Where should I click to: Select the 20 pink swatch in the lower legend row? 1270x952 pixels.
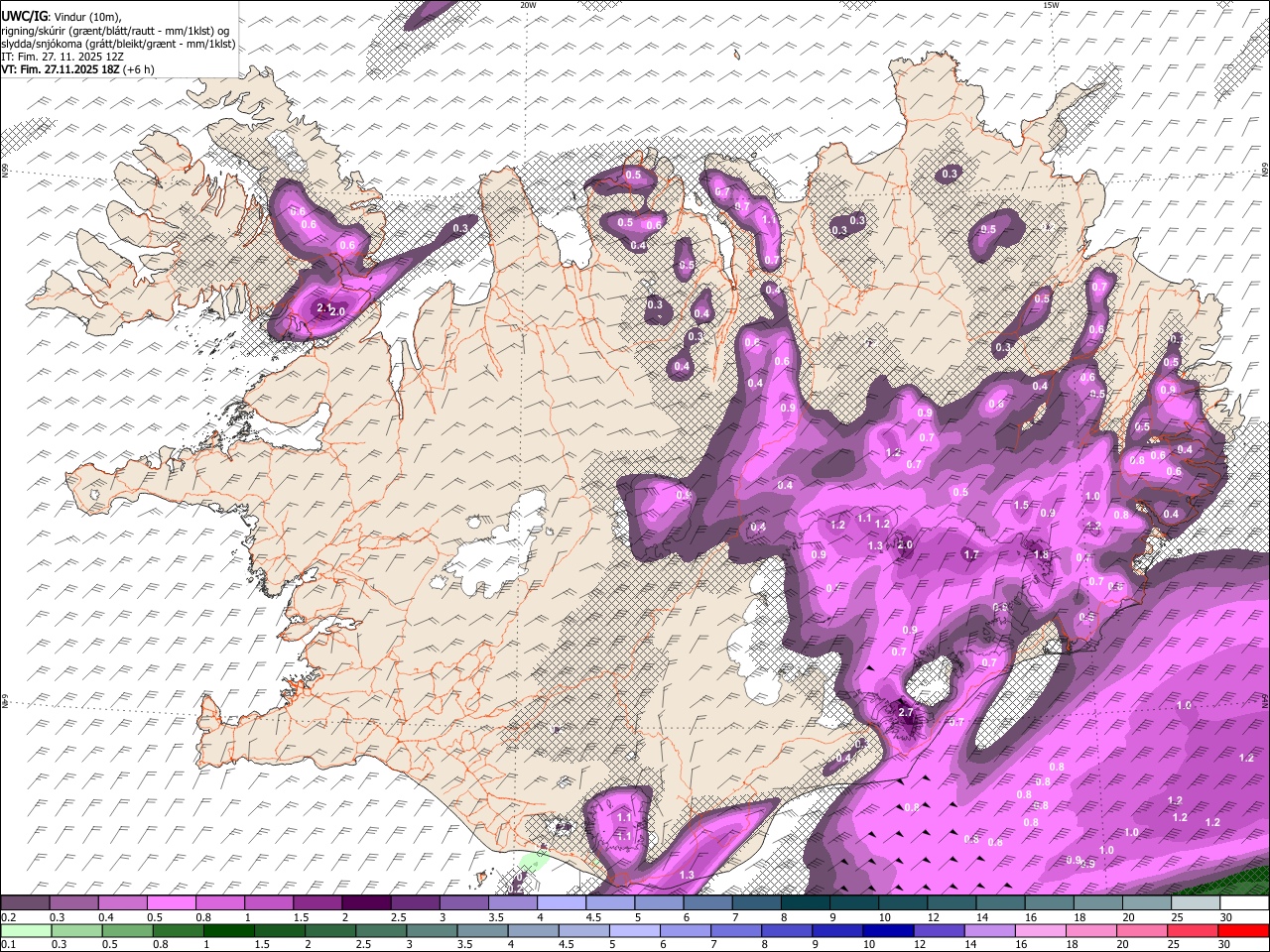coord(1141,931)
